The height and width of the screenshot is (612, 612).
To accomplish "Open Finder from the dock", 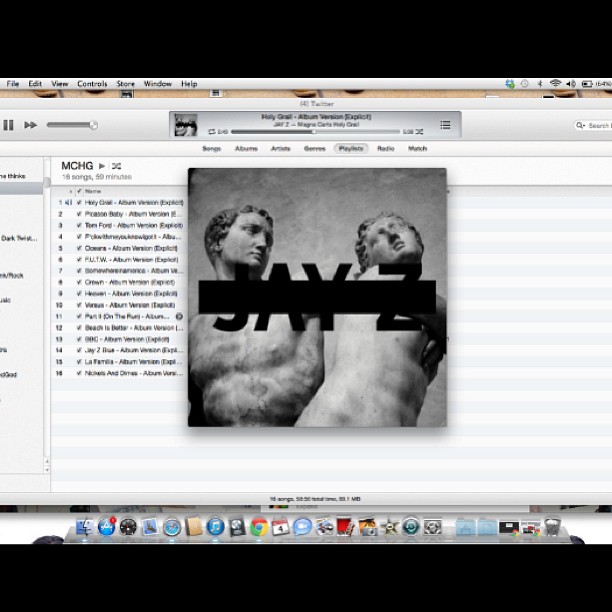I will [85, 527].
